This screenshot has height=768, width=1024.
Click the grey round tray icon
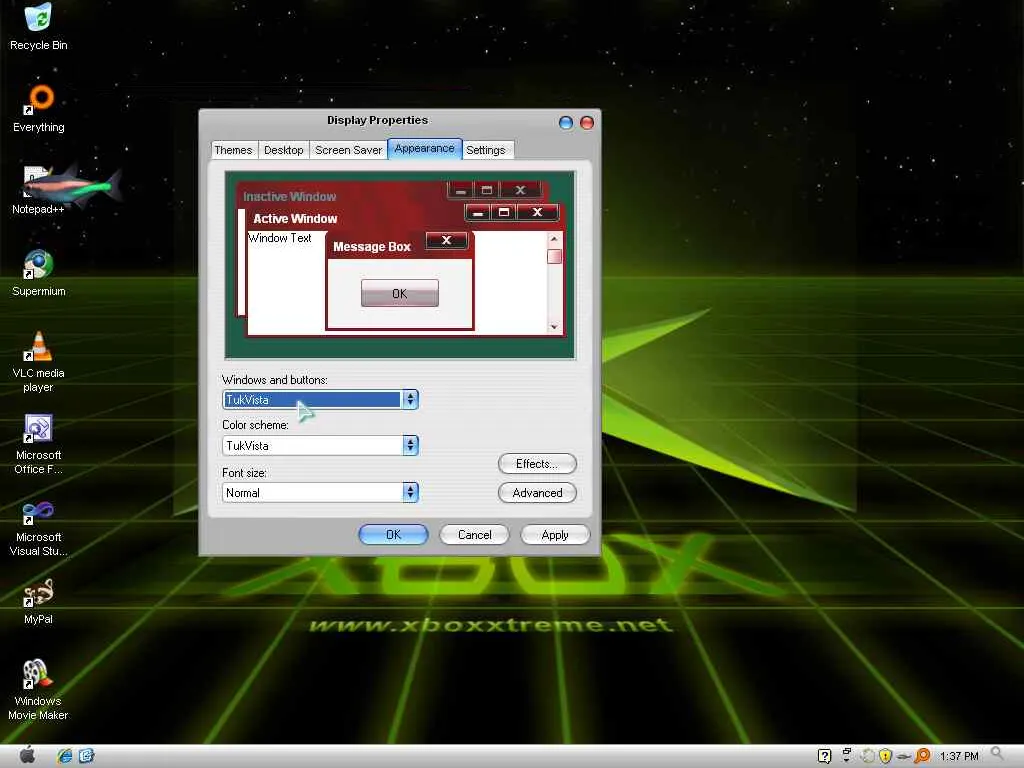(x=867, y=756)
